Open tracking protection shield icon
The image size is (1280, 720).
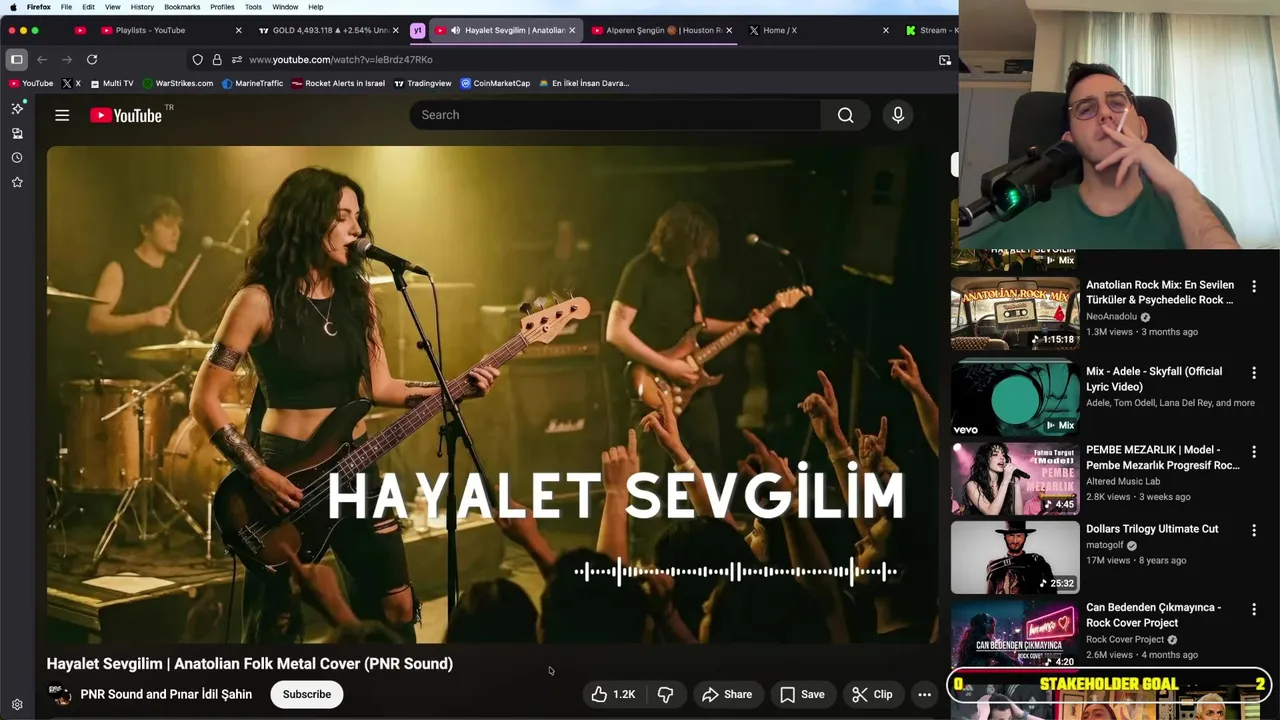pos(197,60)
